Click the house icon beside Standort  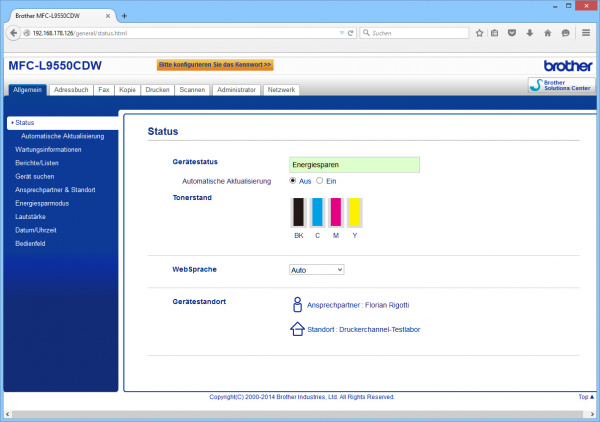[x=296, y=328]
